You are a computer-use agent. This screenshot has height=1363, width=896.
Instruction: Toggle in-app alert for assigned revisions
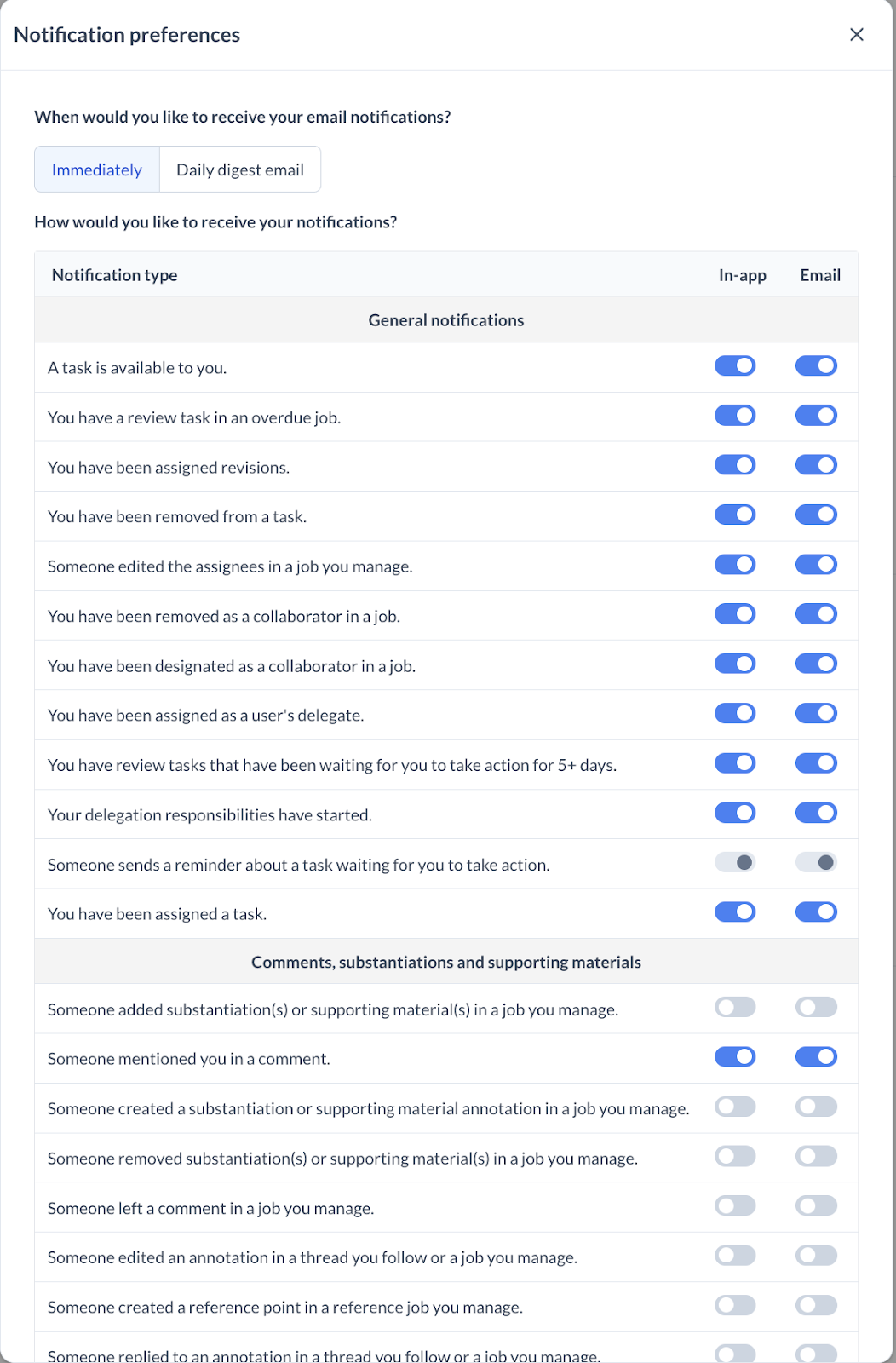[x=735, y=465]
